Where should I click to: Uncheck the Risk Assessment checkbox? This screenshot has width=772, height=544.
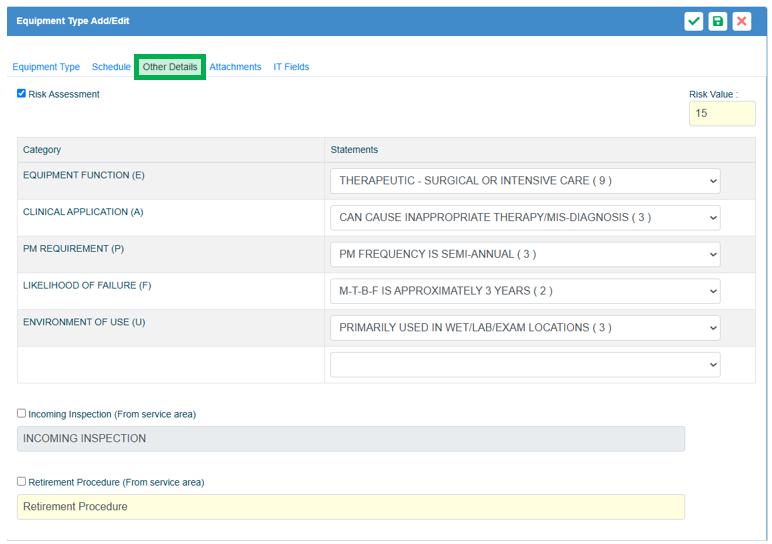22,94
